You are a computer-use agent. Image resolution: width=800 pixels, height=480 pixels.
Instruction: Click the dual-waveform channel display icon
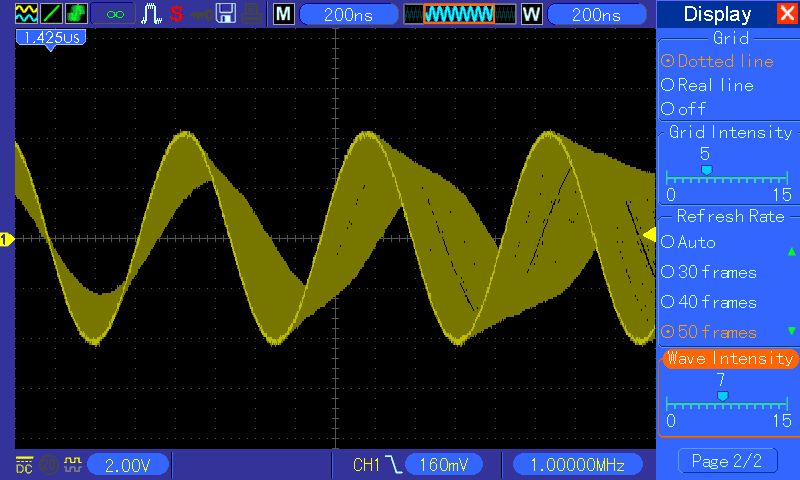[26, 13]
